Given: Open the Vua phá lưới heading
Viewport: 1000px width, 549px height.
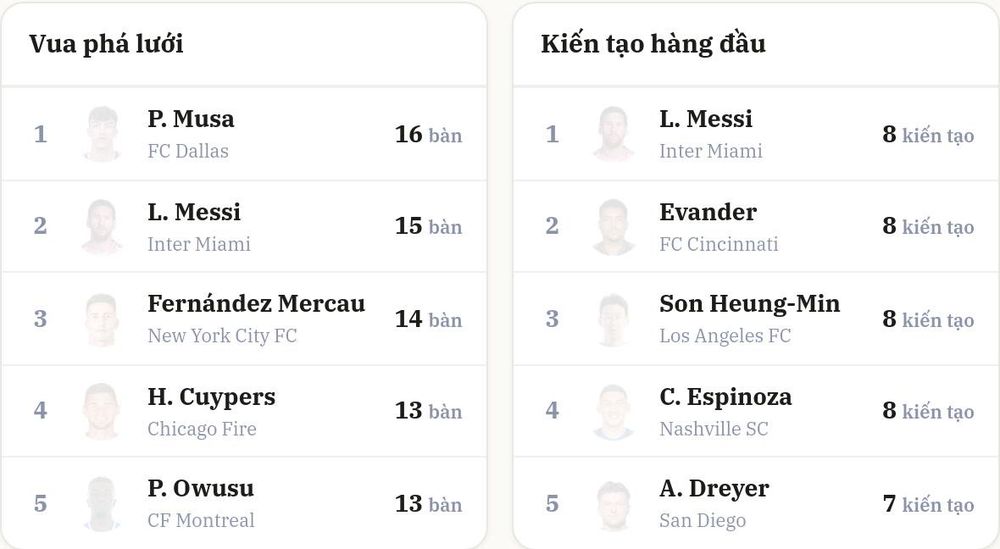Looking at the screenshot, I should [106, 44].
